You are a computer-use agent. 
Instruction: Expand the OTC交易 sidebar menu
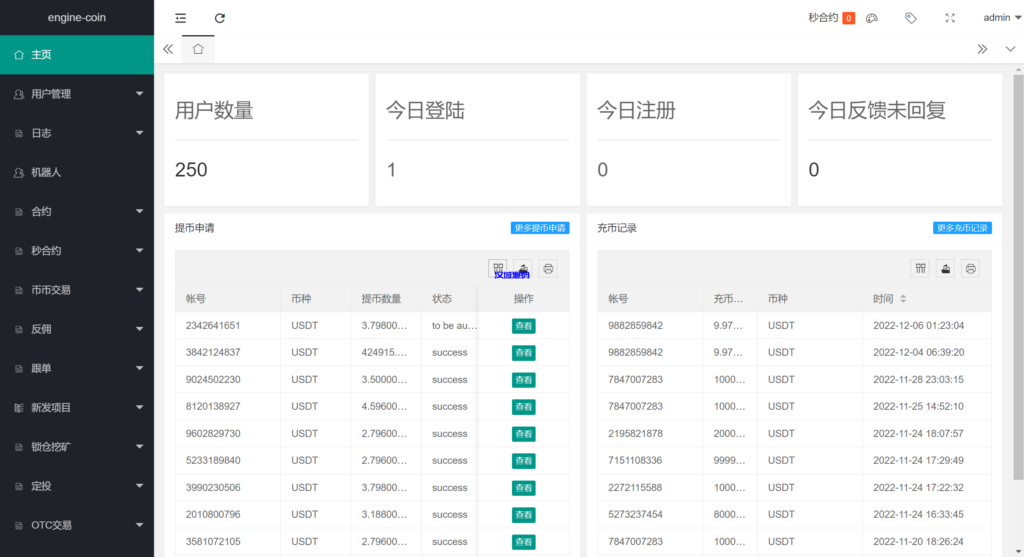click(77, 525)
